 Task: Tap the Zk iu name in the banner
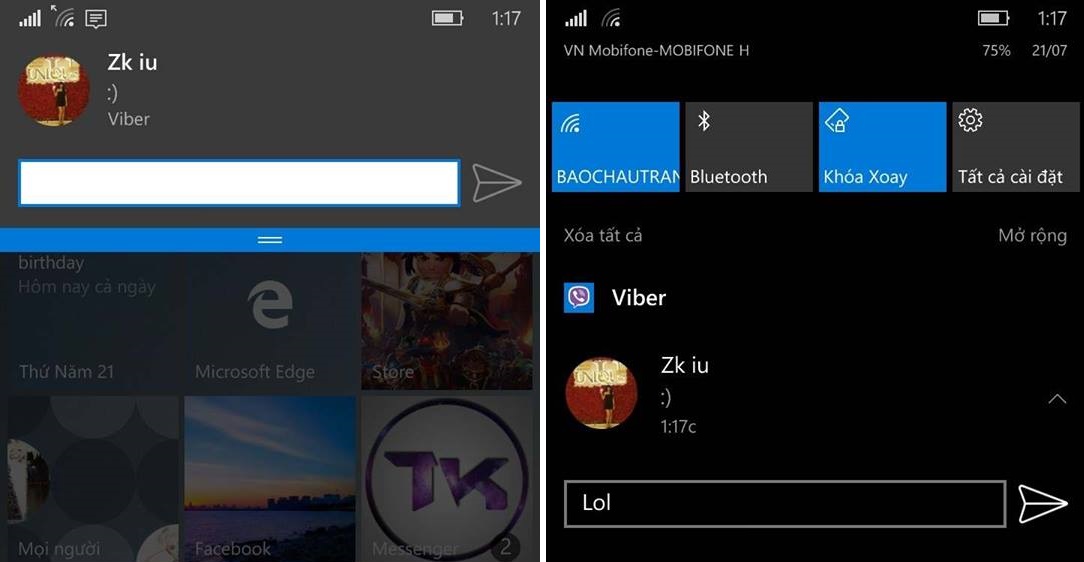[x=132, y=63]
